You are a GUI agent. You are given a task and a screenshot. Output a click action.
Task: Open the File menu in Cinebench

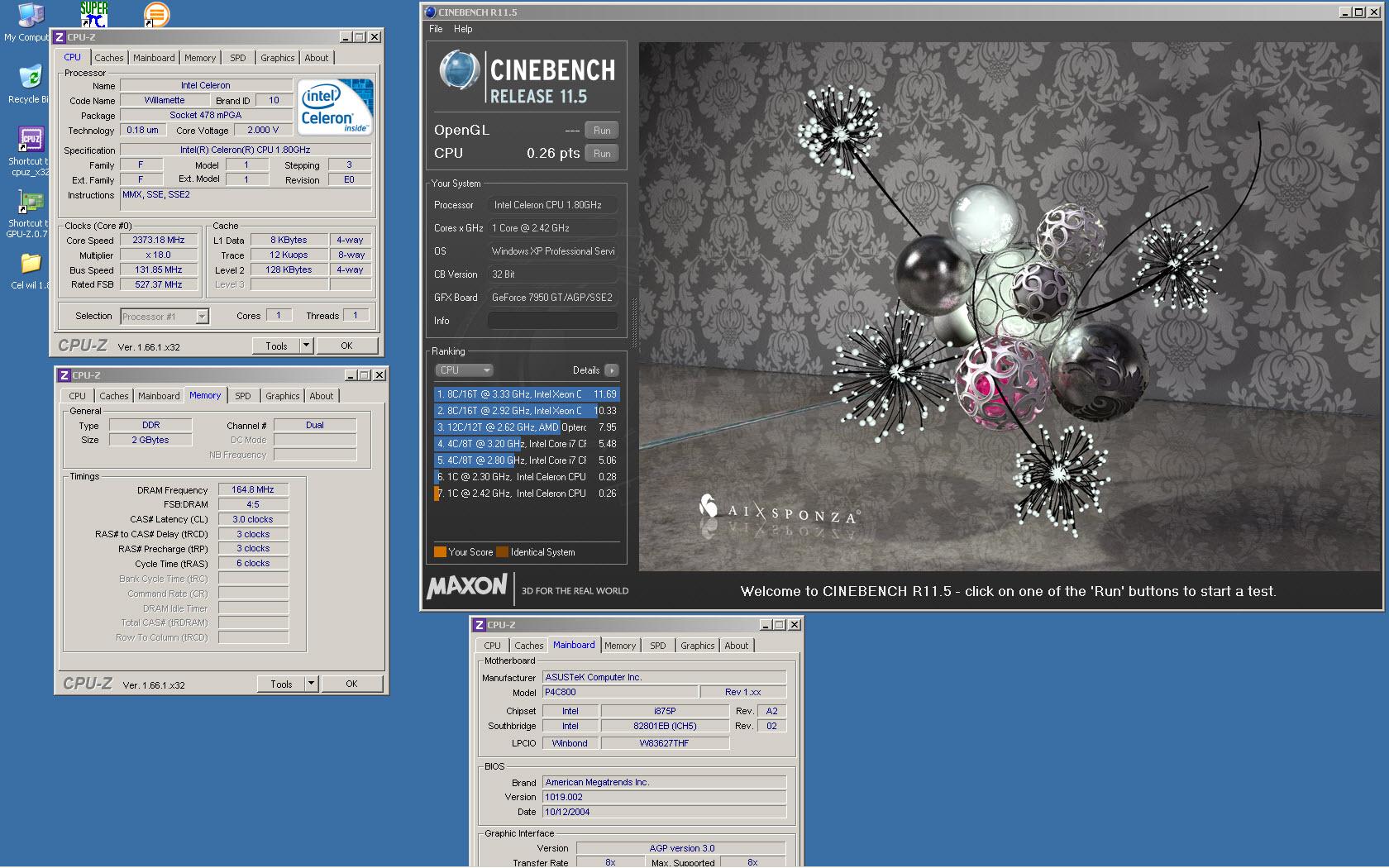click(x=436, y=29)
